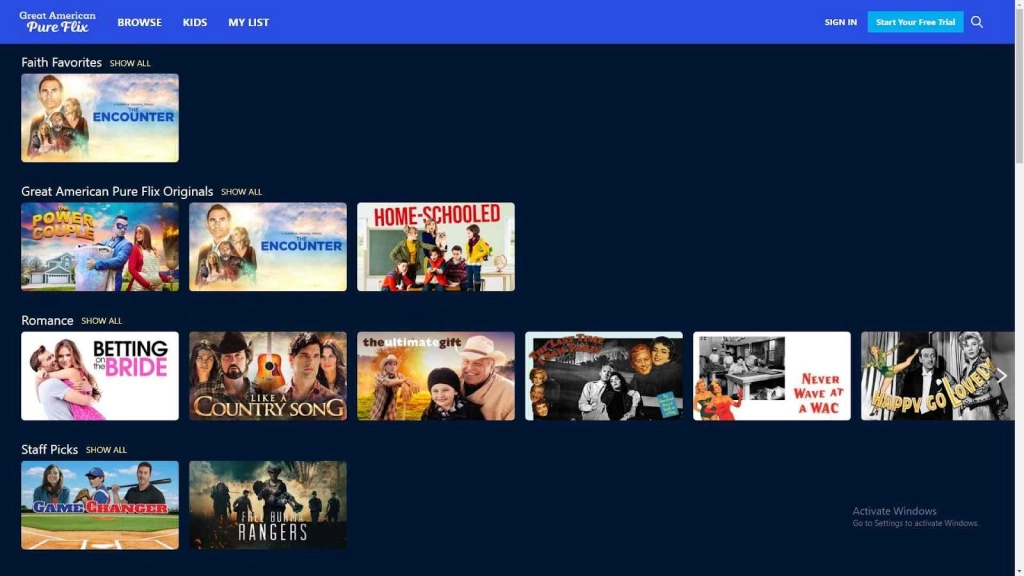Open The Power Couple thumbnail
The width and height of the screenshot is (1024, 576).
100,246
